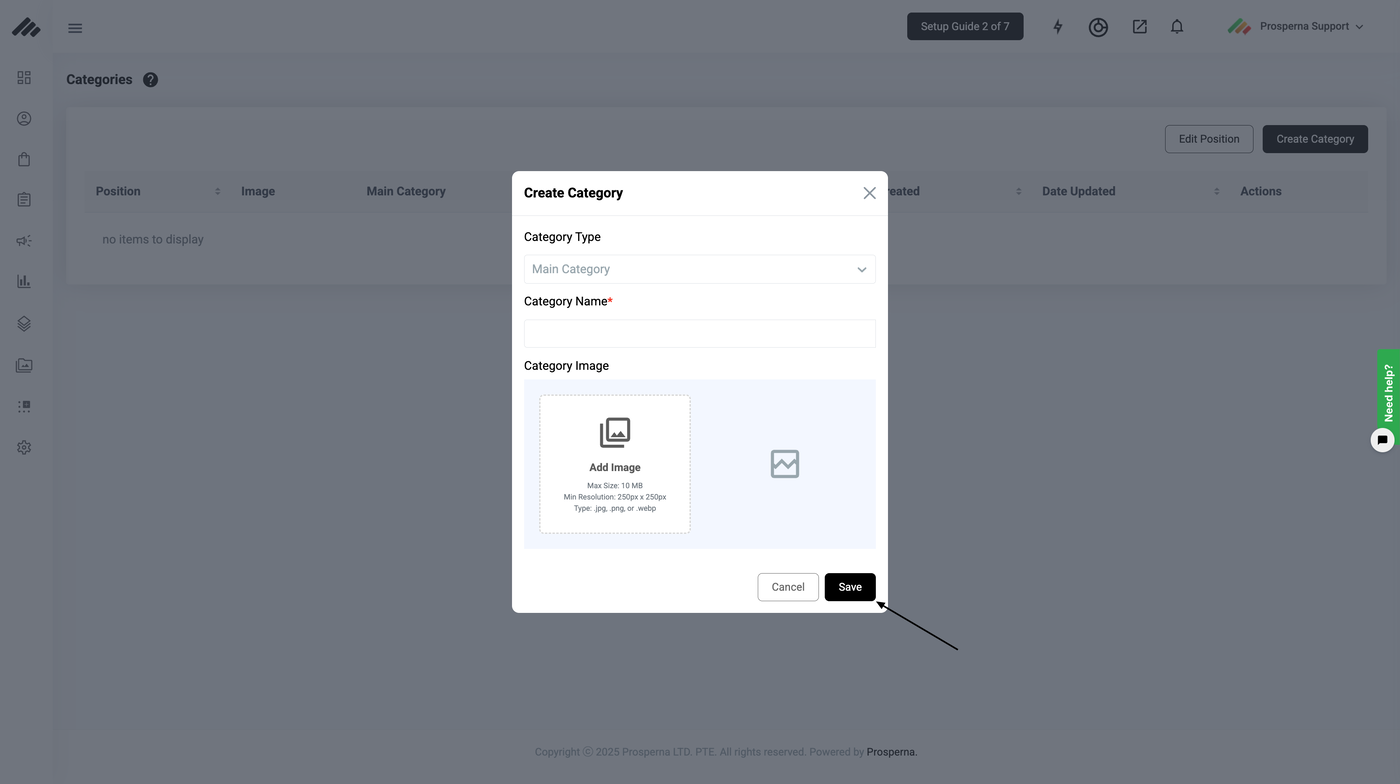Follow the Prosperna link in the footer
This screenshot has height=784, width=1400.
(x=891, y=752)
